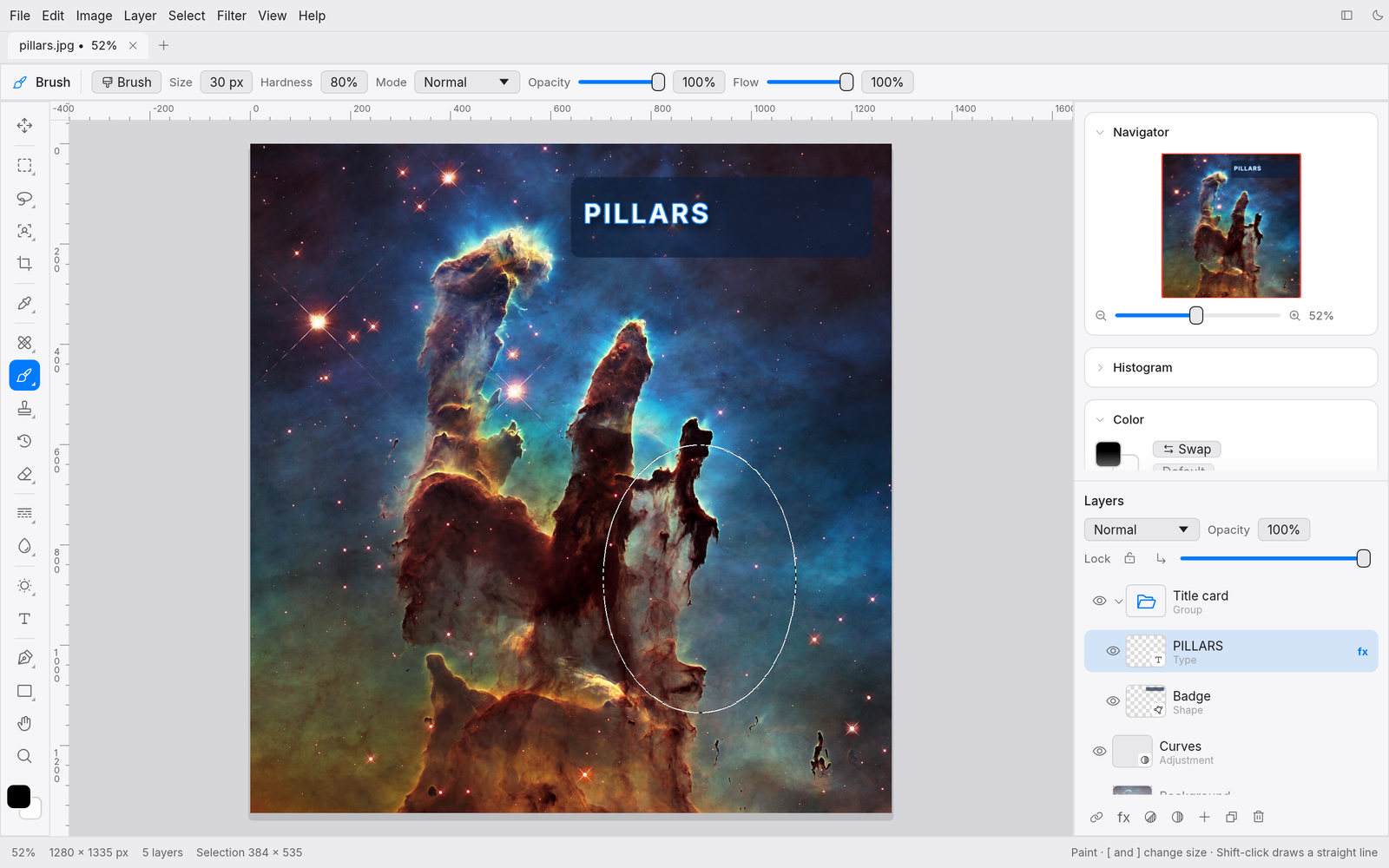This screenshot has height=868, width=1389.
Task: Collapse the Title card group chevron
Action: click(1118, 601)
